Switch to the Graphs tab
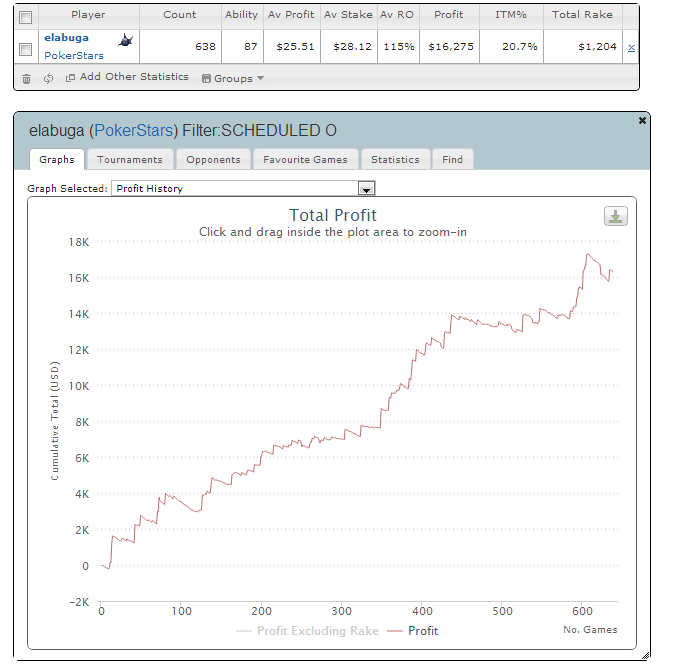 [57, 159]
